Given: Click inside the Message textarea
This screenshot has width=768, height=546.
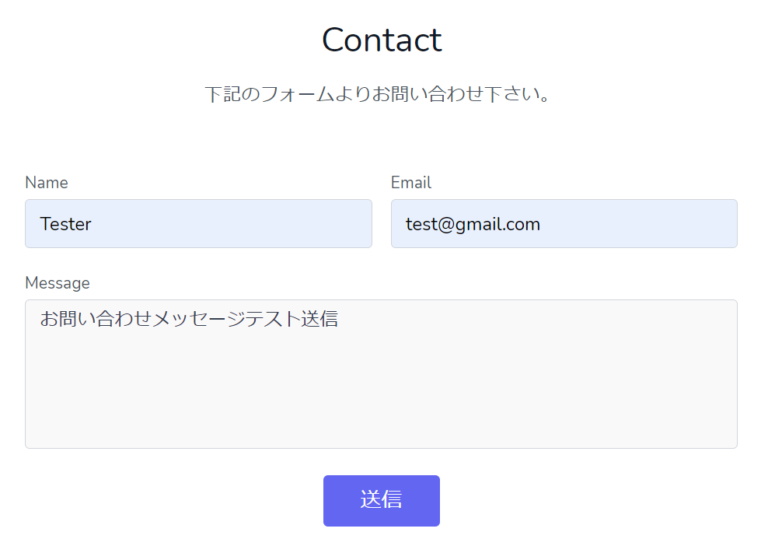Looking at the screenshot, I should pos(381,374).
